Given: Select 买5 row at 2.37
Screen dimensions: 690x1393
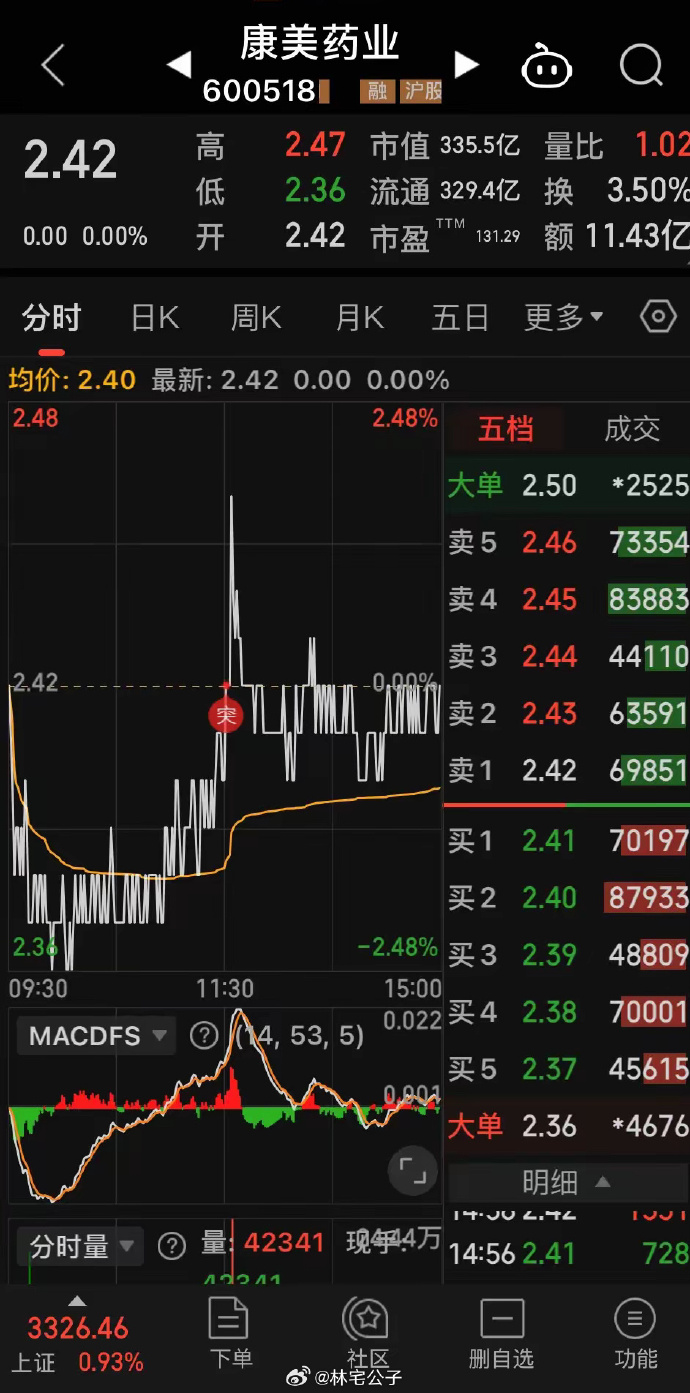Looking at the screenshot, I should pos(567,1068).
